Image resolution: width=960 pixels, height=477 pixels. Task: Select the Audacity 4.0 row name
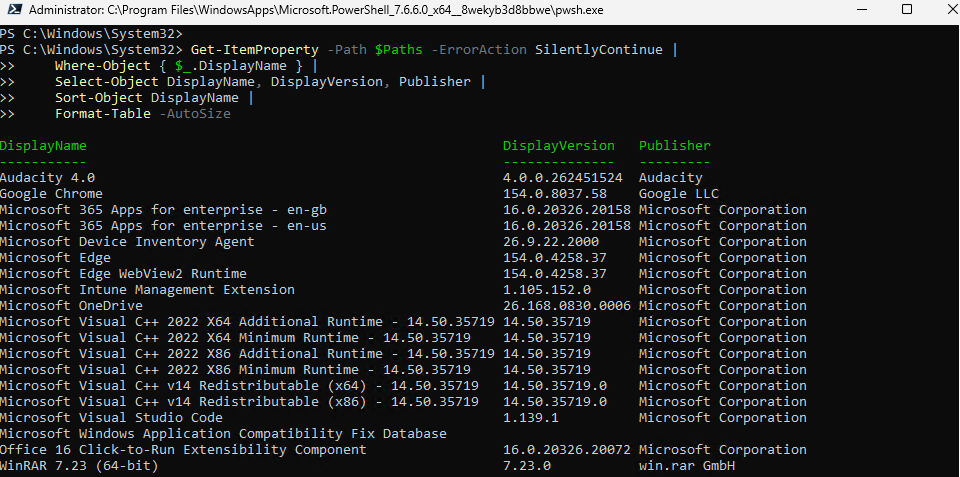point(48,178)
